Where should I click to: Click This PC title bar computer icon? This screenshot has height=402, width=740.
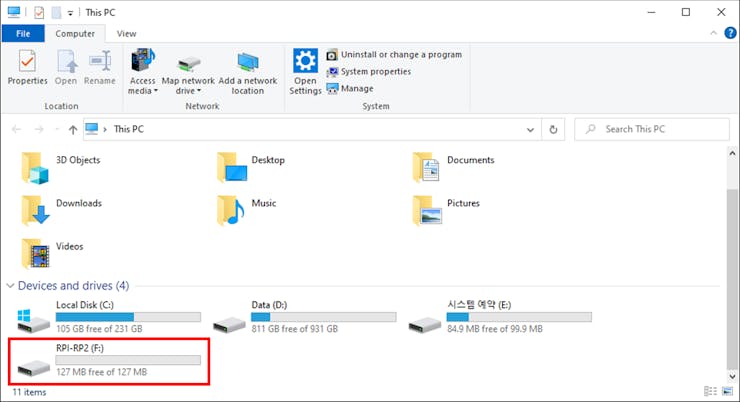click(x=14, y=12)
